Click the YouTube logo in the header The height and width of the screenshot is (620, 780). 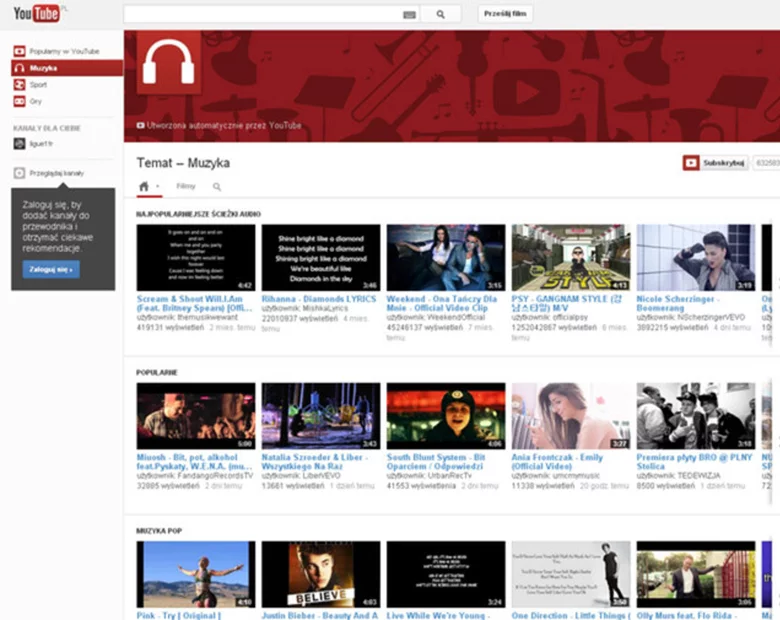(36, 14)
